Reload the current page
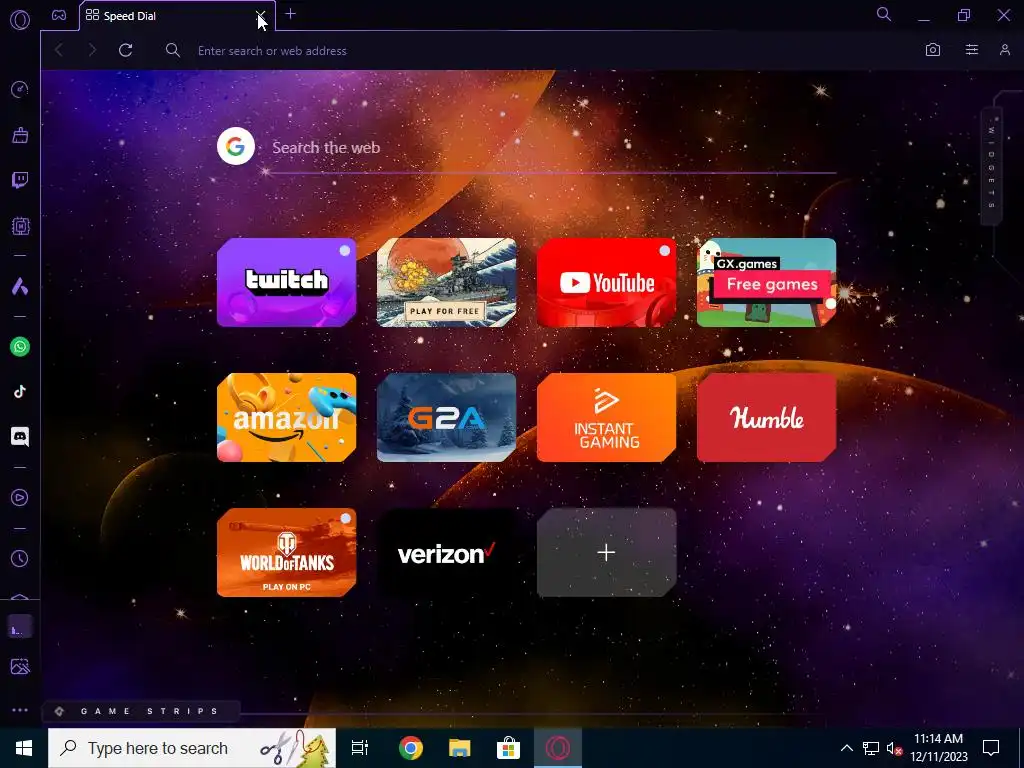The width and height of the screenshot is (1024, 768). pos(125,50)
